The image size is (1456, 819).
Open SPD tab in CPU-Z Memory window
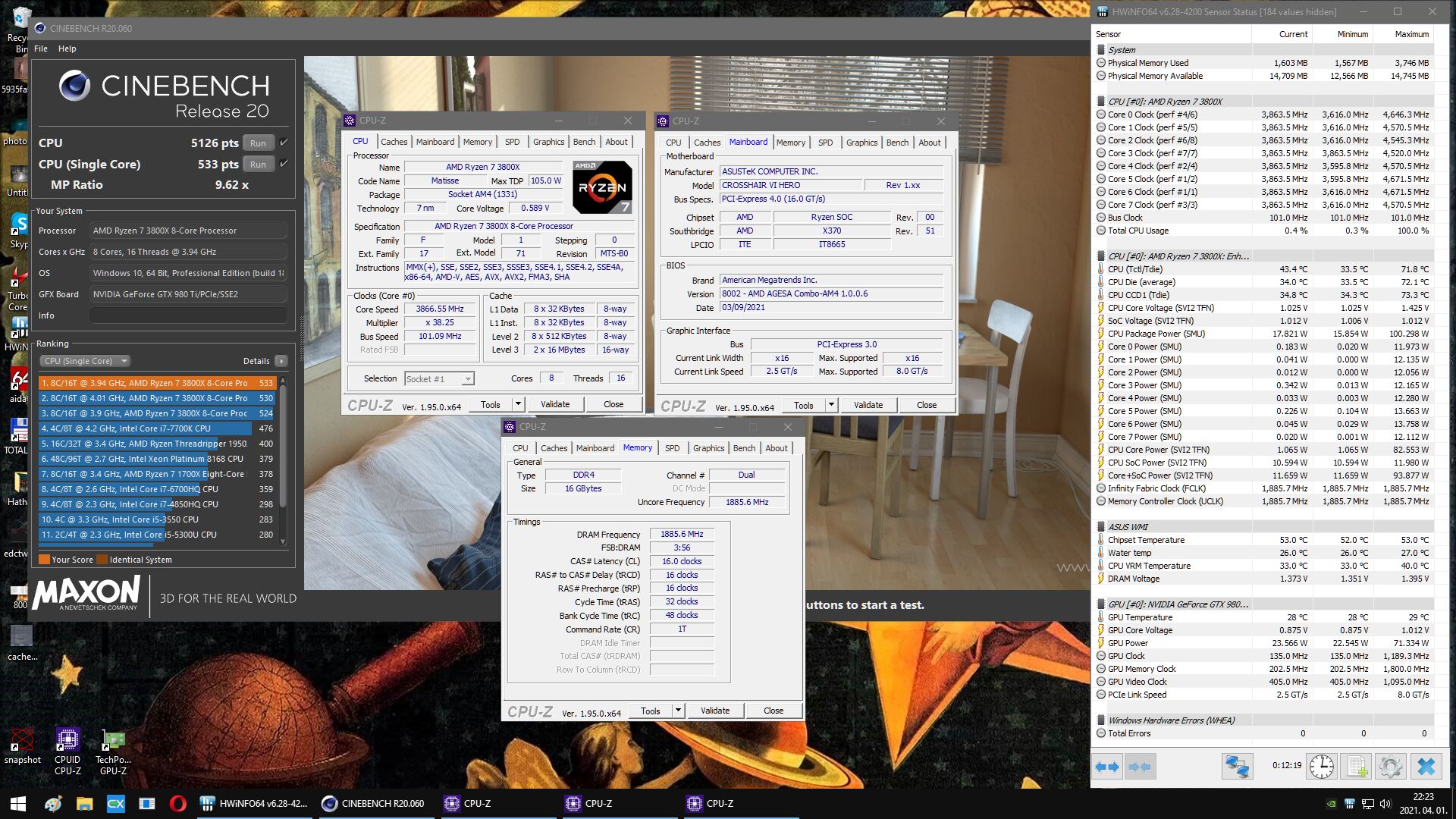672,448
